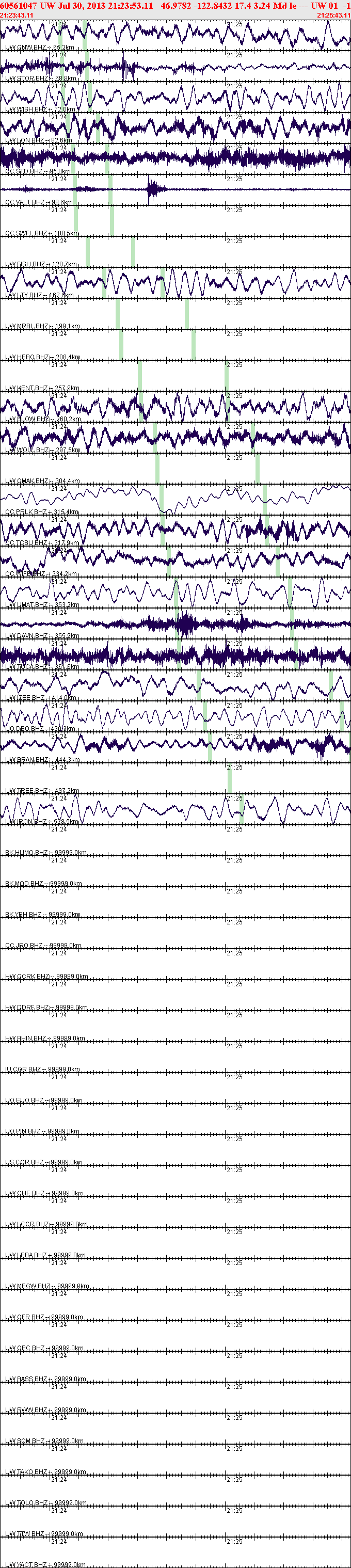
Task: Select the 'UW HEBO BHZ 208.4km' trace label
Action: coord(42,357)
